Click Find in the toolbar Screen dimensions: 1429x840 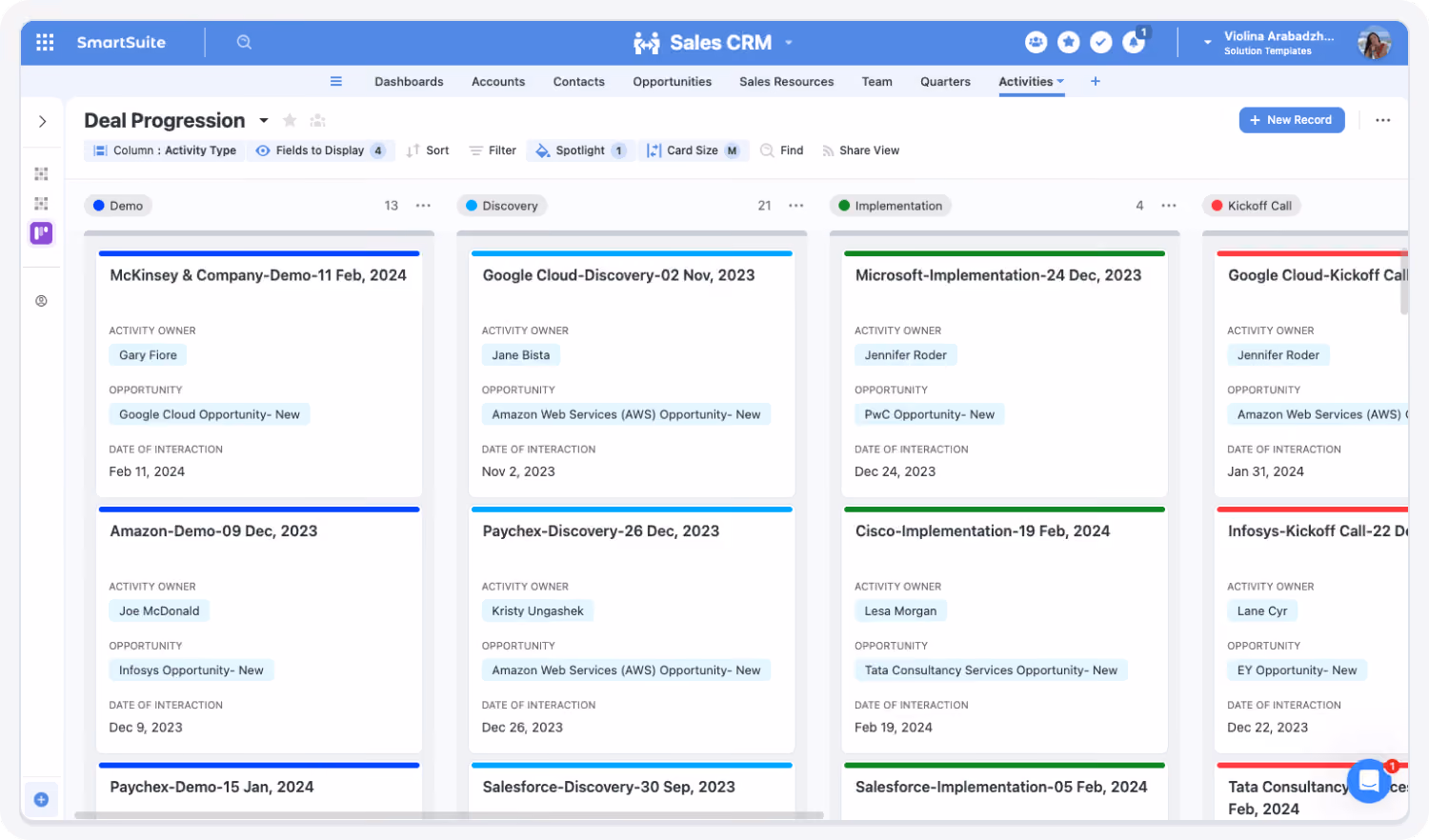[782, 150]
